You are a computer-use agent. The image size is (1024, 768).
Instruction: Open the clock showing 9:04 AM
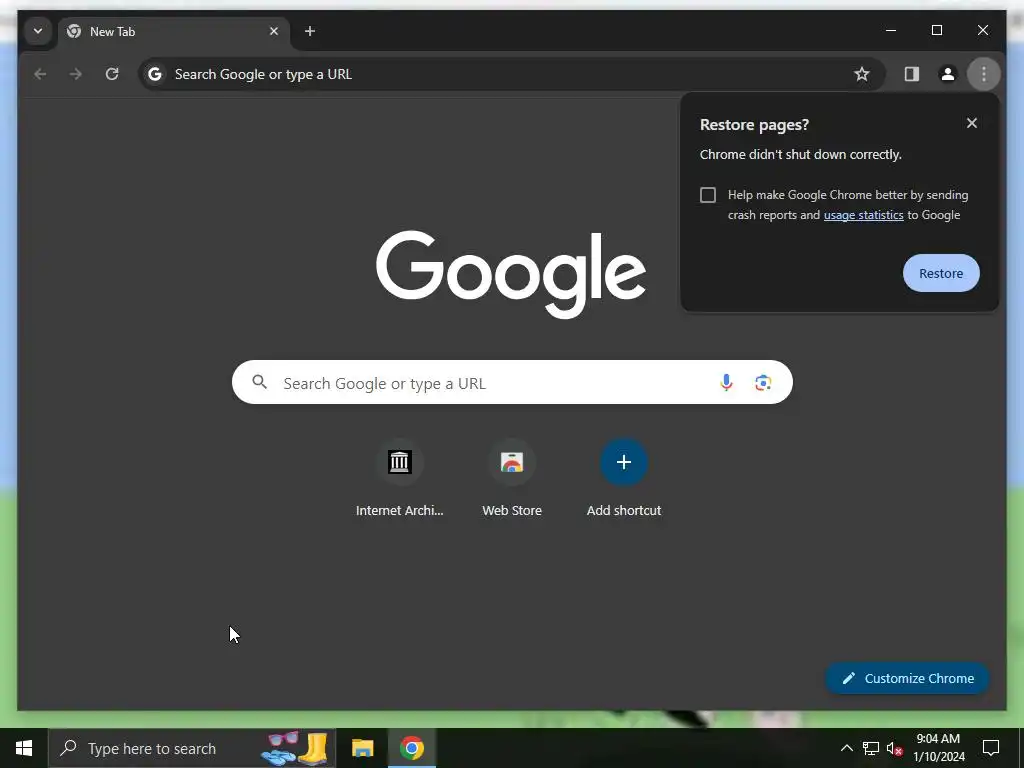(938, 748)
